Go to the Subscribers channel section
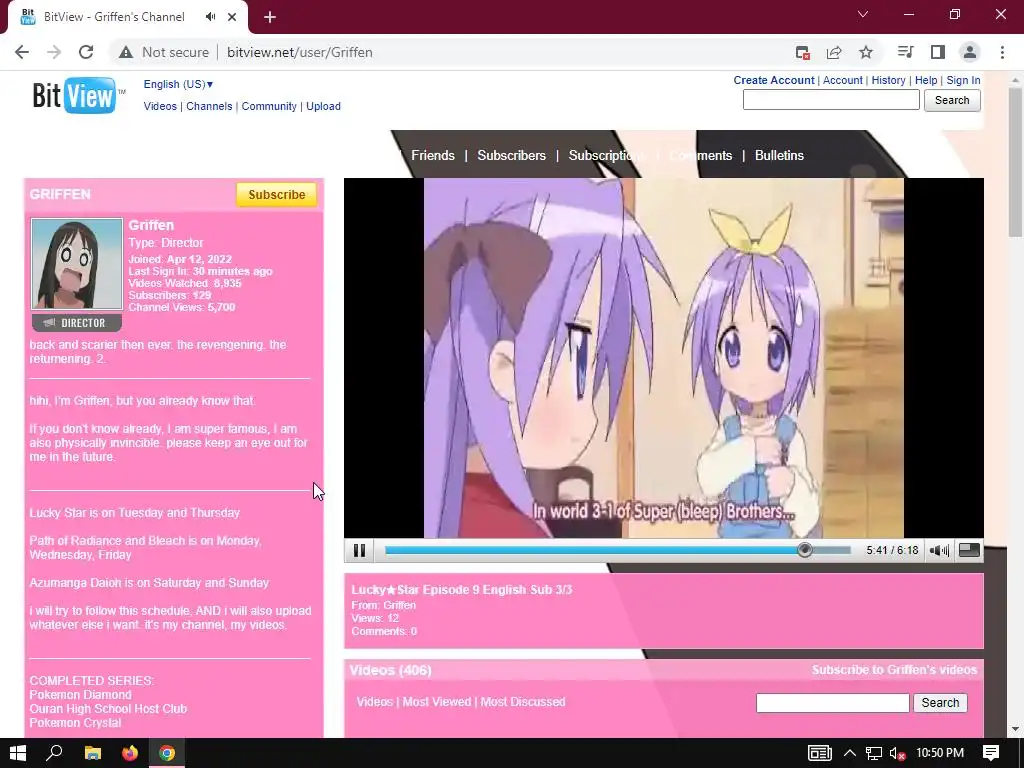The height and width of the screenshot is (768, 1024). pyautogui.click(x=511, y=155)
